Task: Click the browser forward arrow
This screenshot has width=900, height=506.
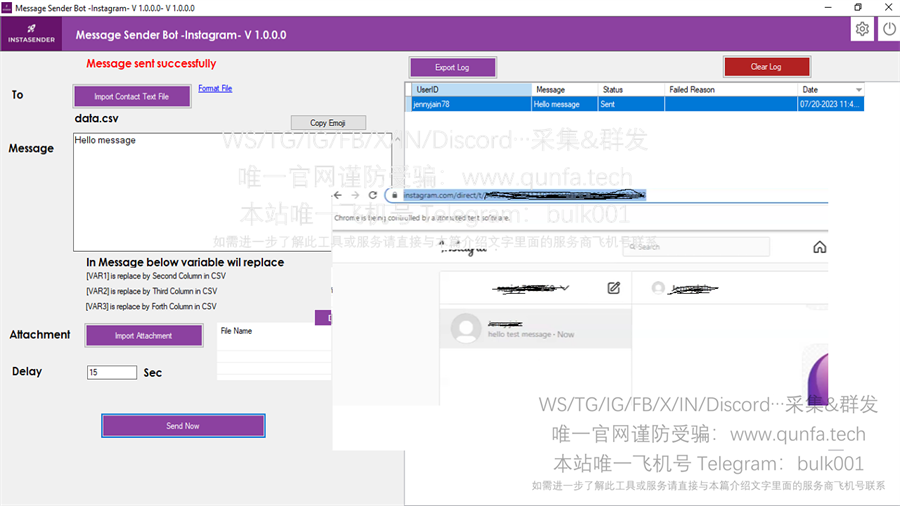Action: (355, 195)
